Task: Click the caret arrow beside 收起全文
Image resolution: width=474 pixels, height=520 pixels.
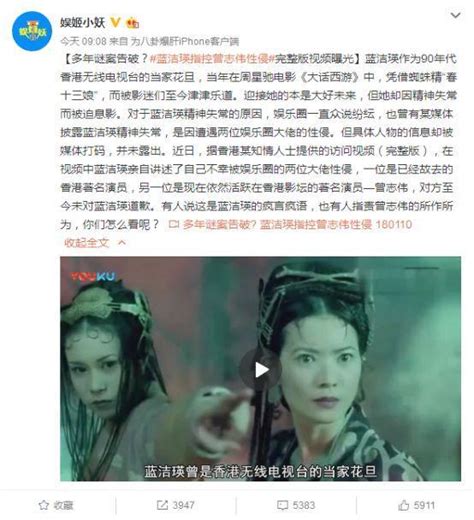Action: pos(122,243)
